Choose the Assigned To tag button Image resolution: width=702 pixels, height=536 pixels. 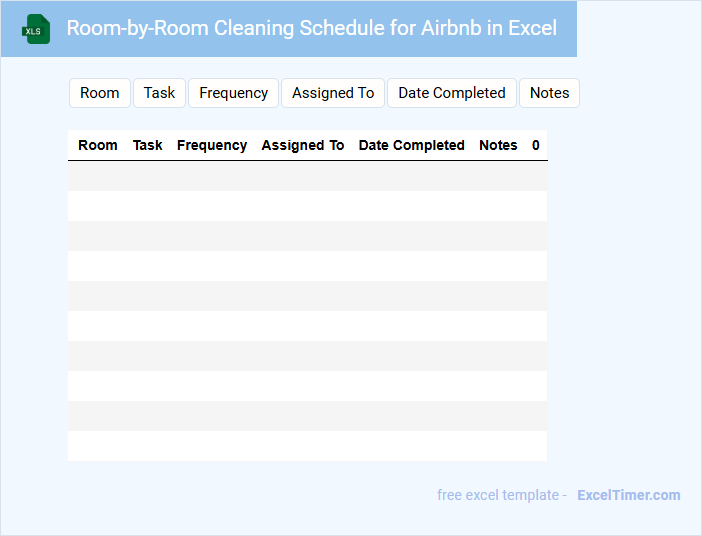pyautogui.click(x=333, y=93)
